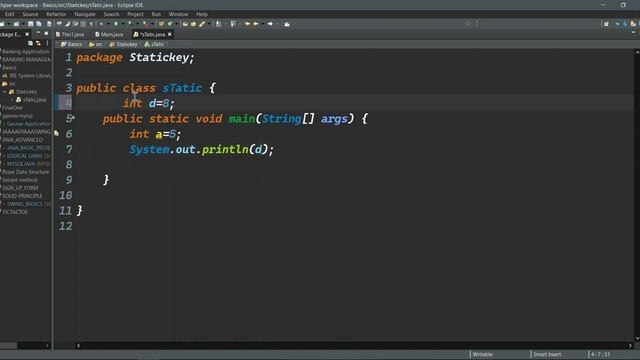The image size is (640, 360).
Task: Start debugging with the Debug toolbar icon
Action: (x=101, y=24)
